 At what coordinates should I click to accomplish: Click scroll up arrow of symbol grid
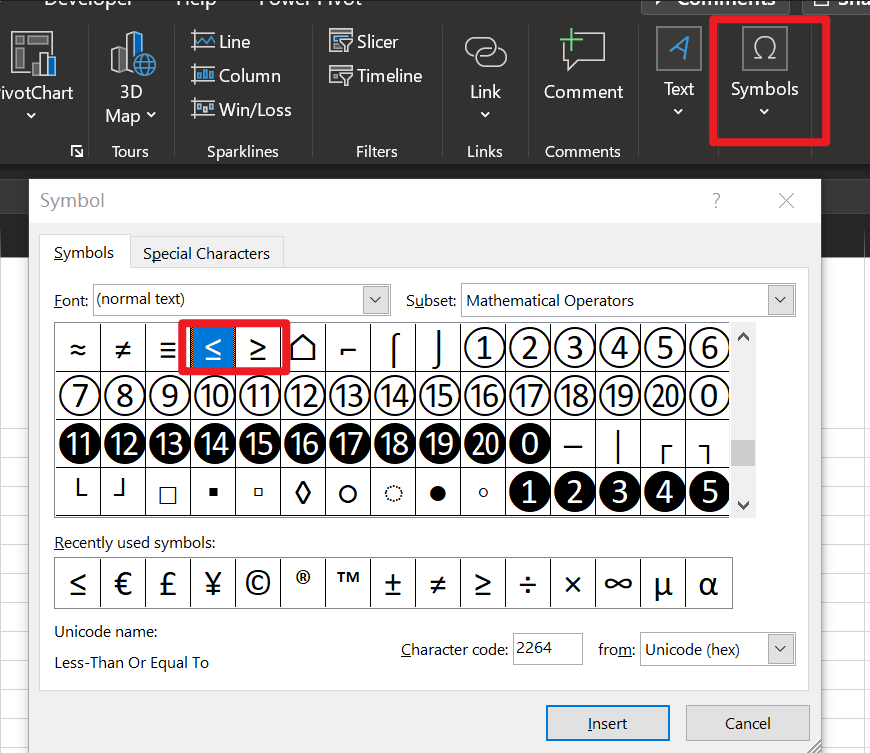pos(743,337)
